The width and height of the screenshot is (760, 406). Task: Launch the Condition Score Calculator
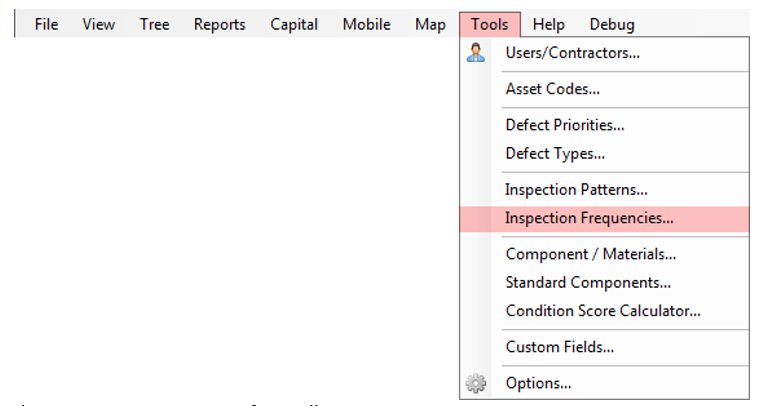(602, 311)
